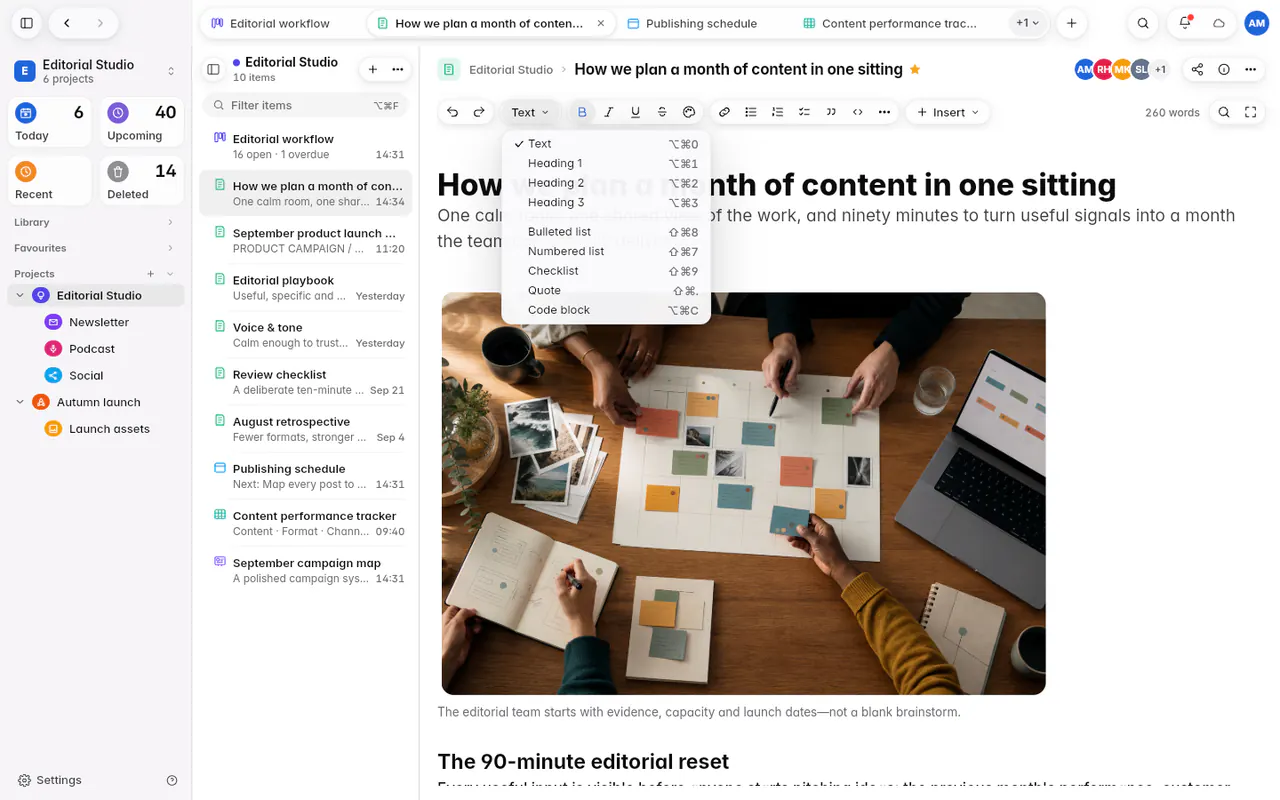Viewport: 1280px width, 800px height.
Task: Click the code toolbar icon
Action: tap(858, 112)
